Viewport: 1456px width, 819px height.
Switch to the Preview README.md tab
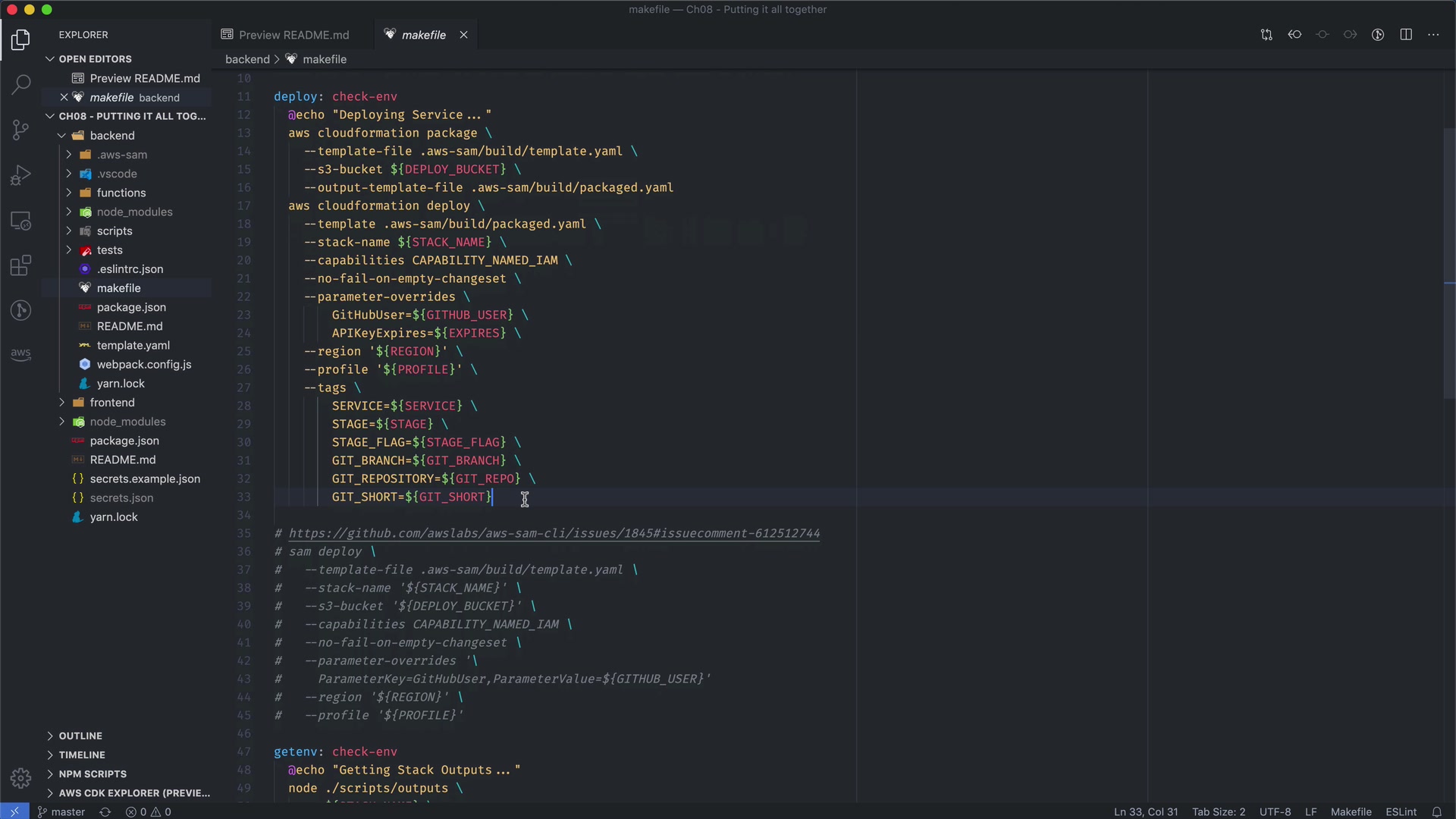pyautogui.click(x=293, y=35)
